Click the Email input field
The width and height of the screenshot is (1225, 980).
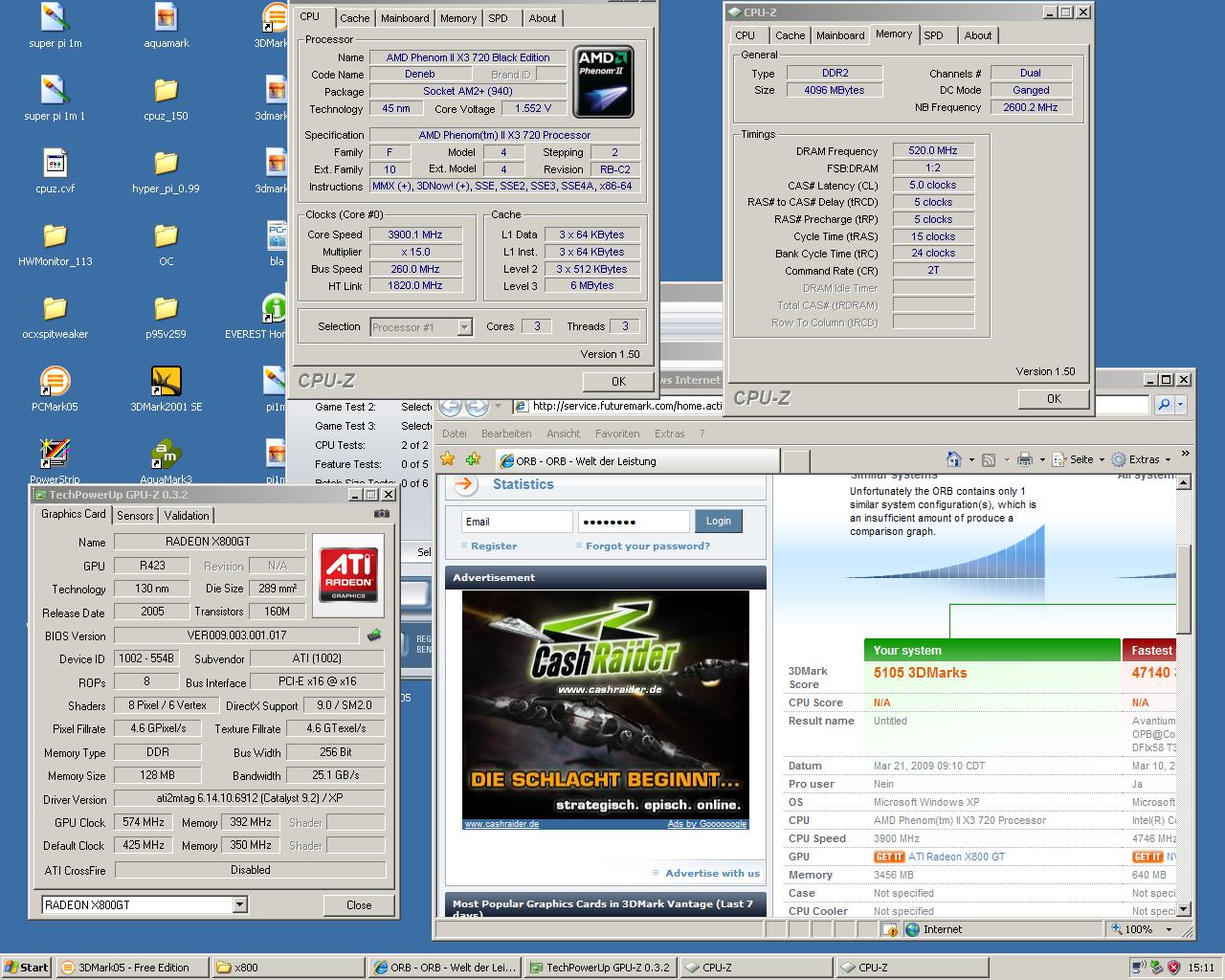[517, 522]
